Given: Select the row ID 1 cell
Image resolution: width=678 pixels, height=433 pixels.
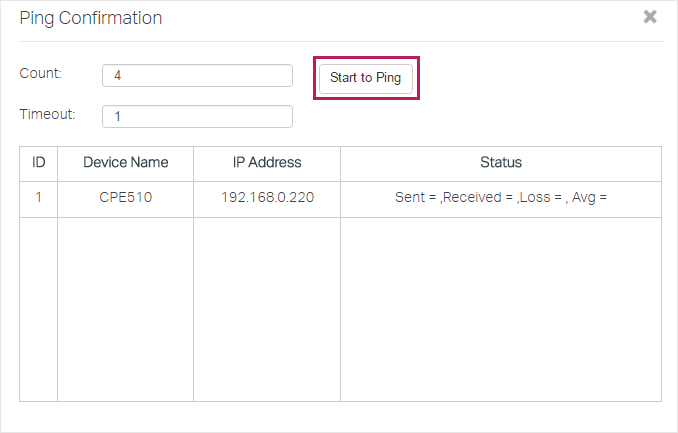Looking at the screenshot, I should click(38, 199).
